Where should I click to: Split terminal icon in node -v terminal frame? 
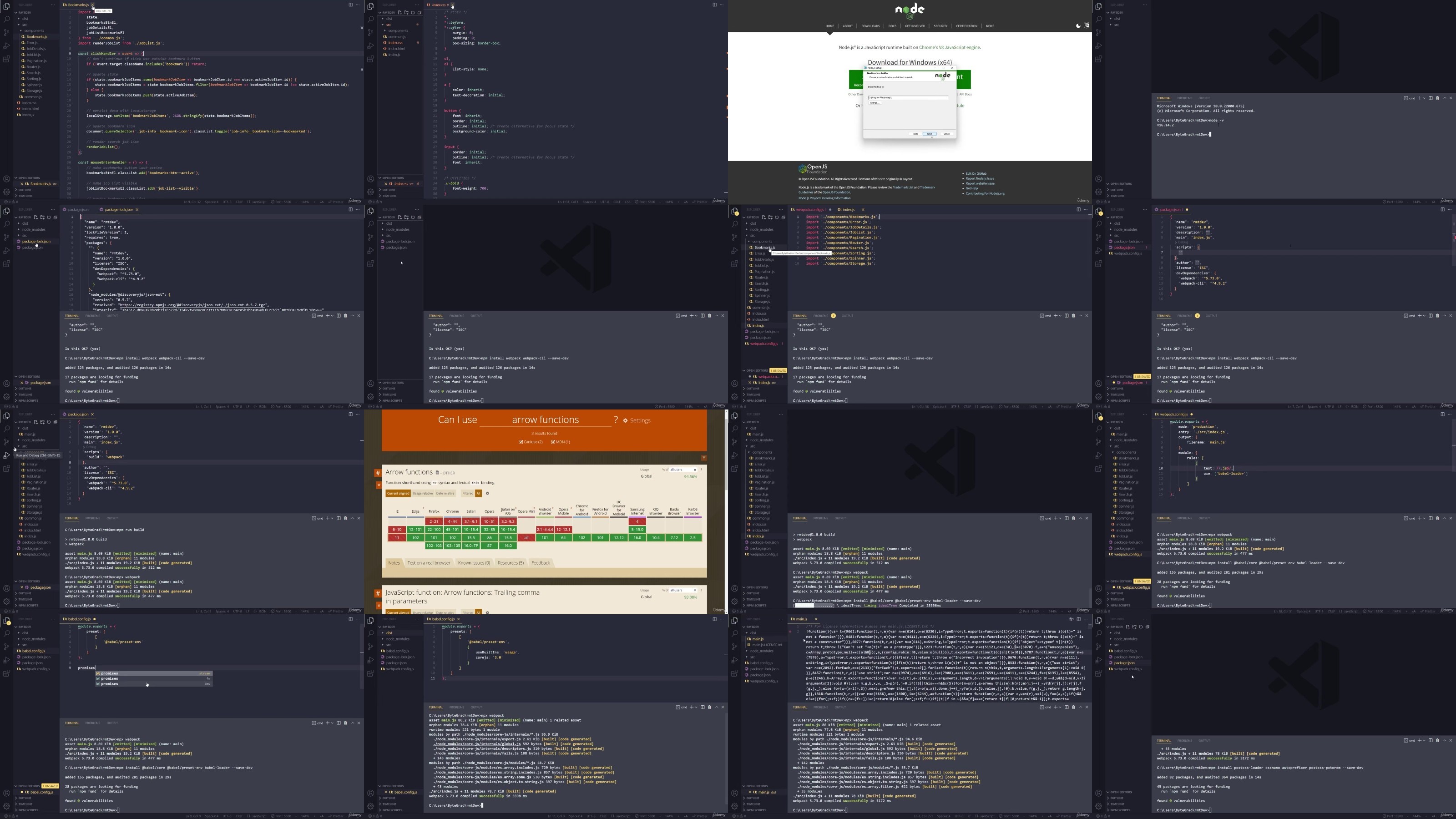1431,98
